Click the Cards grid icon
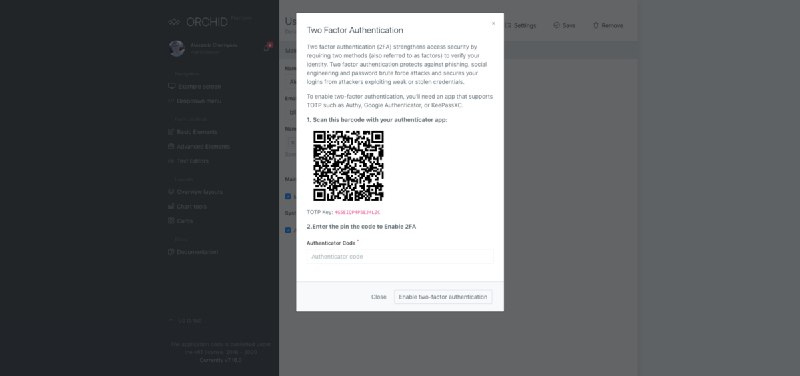Screen dimensions: 800x376 [171, 221]
